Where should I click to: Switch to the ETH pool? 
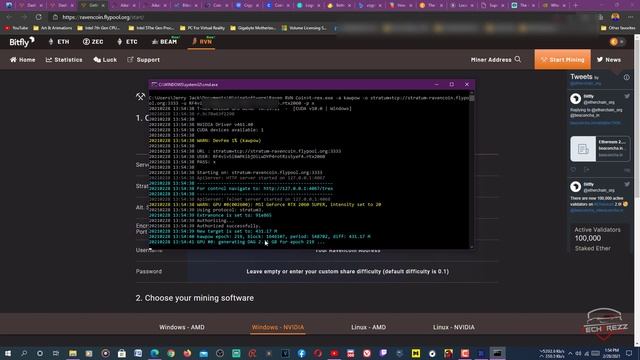59,42
